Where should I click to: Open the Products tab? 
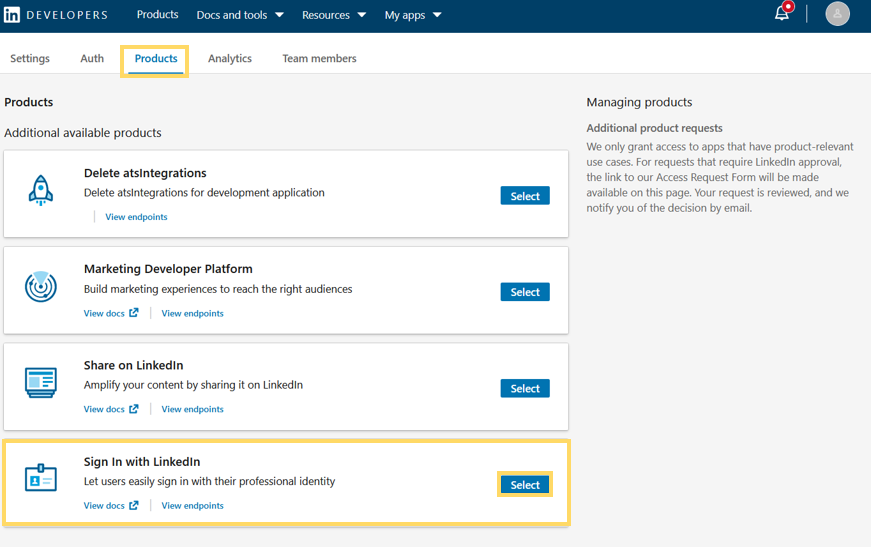coord(156,58)
